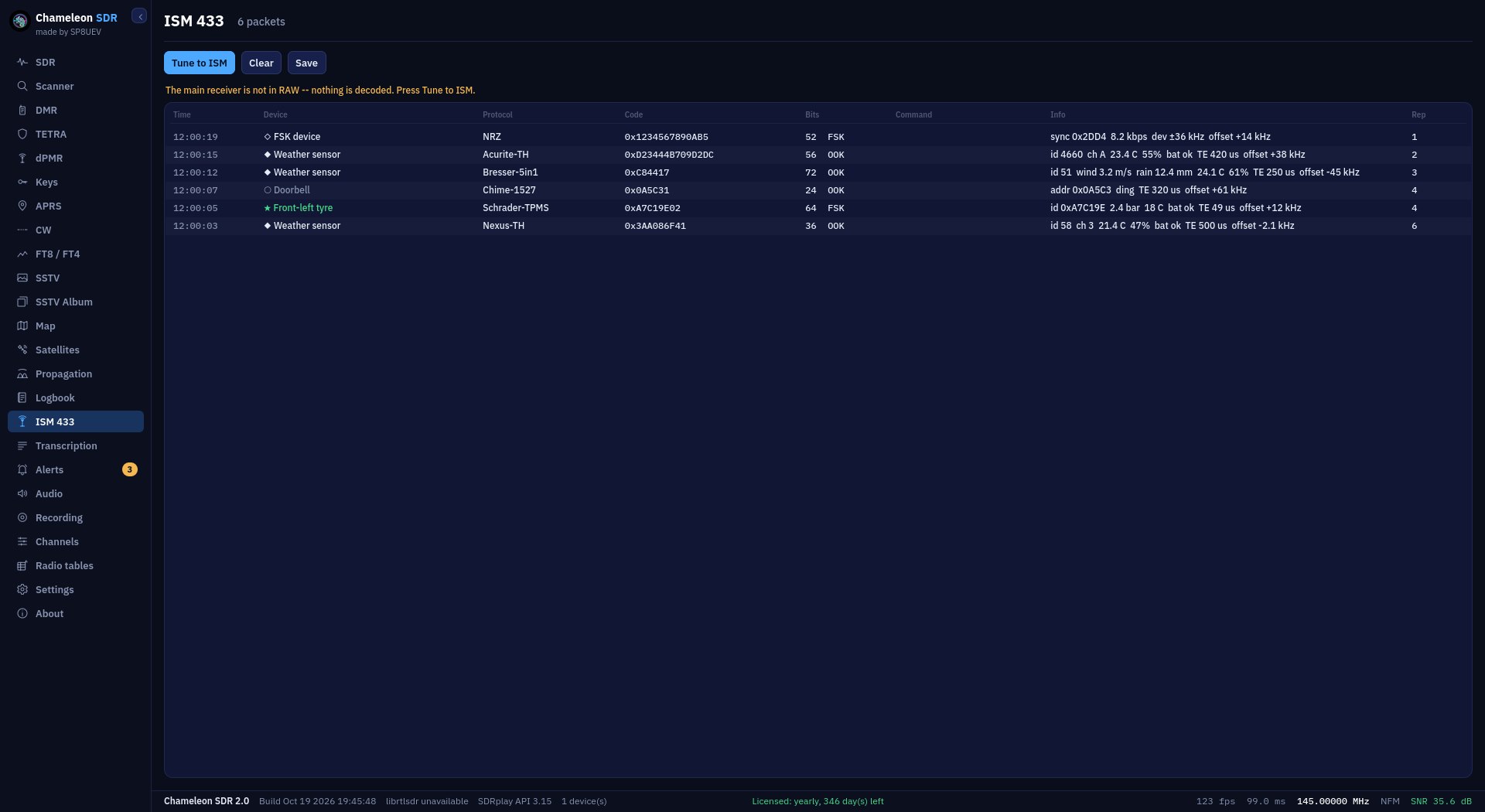The image size is (1485, 812).
Task: Click the Keys key icon
Action: (22, 182)
